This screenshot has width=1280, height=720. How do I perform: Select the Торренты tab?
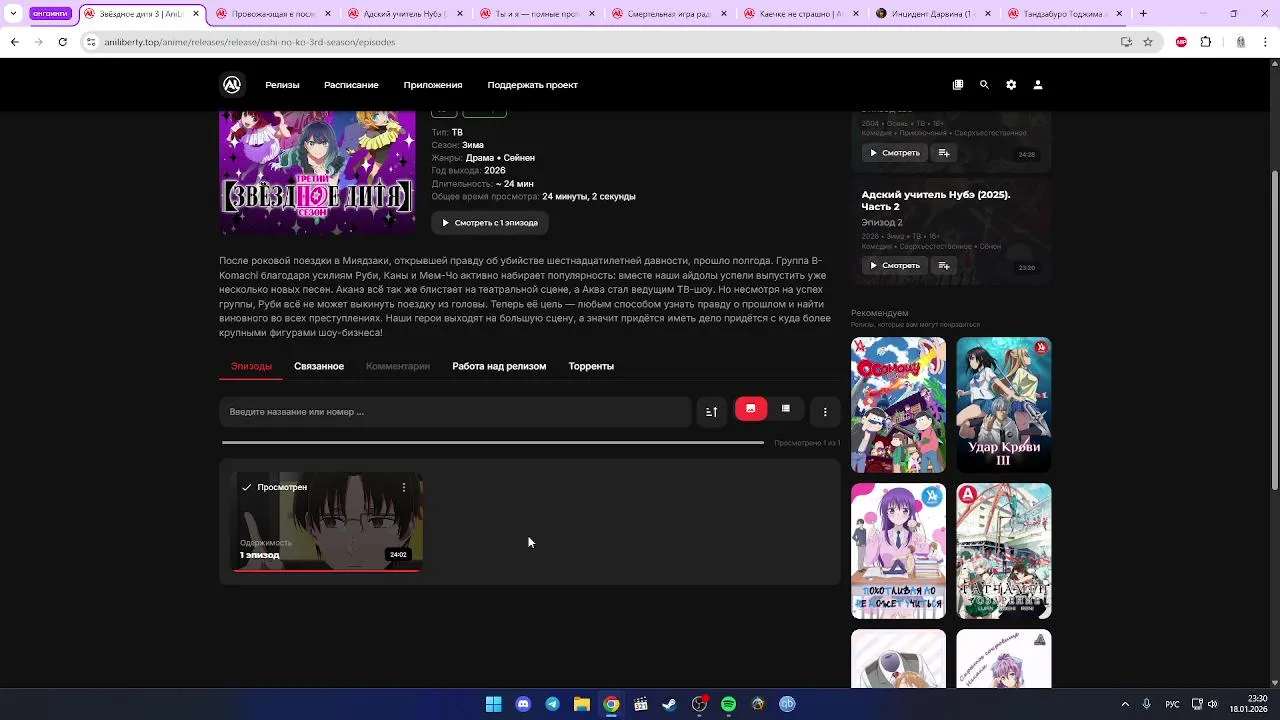(591, 366)
